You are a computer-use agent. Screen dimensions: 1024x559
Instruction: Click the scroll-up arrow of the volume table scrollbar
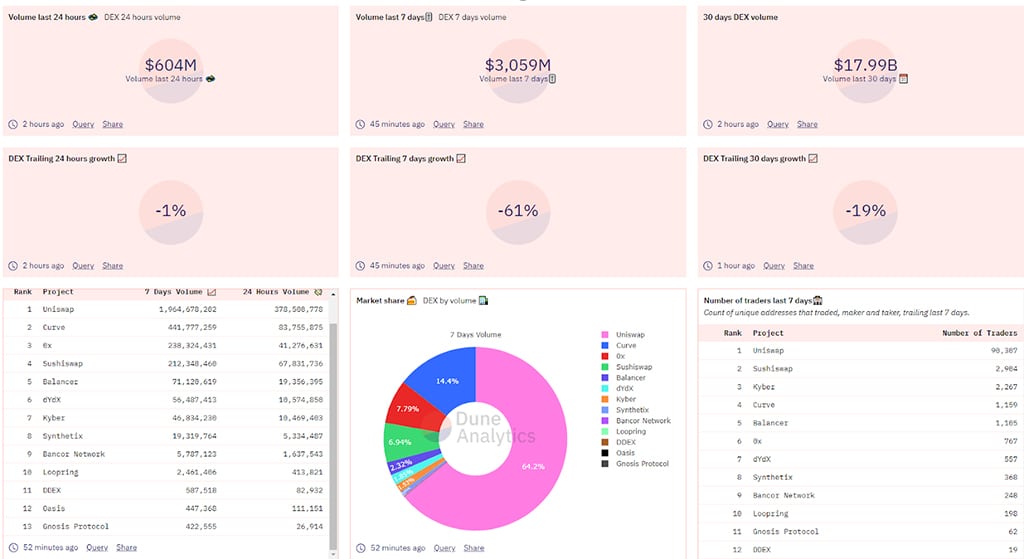point(333,295)
